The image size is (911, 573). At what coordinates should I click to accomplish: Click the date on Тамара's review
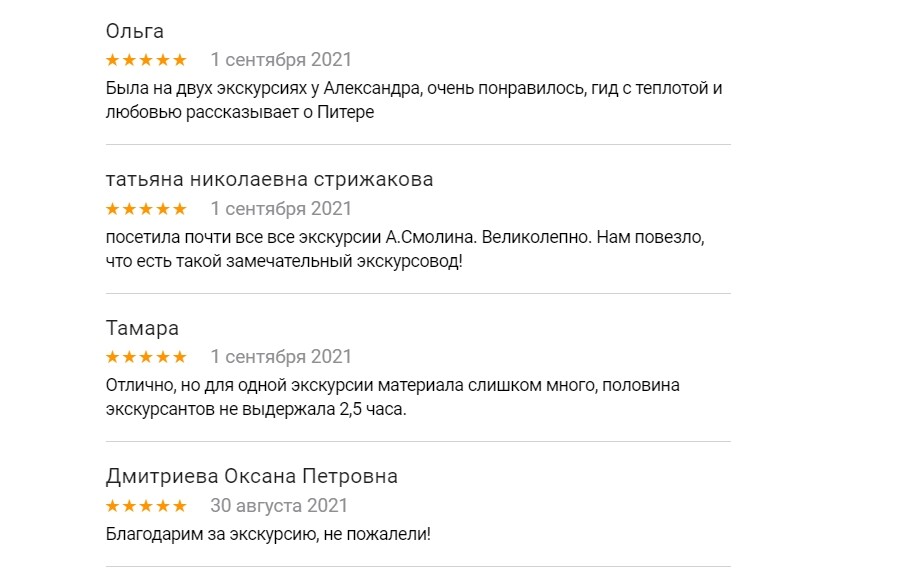pos(281,357)
